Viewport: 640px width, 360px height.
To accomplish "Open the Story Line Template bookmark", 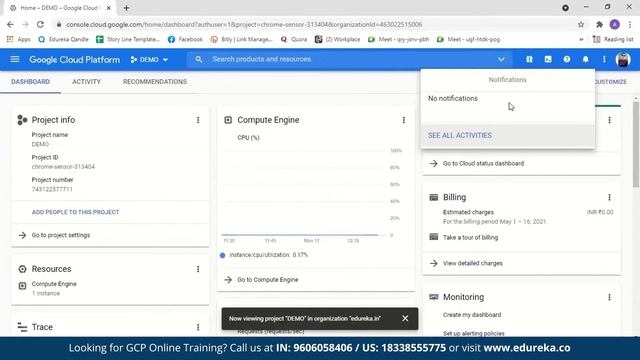I will point(128,39).
